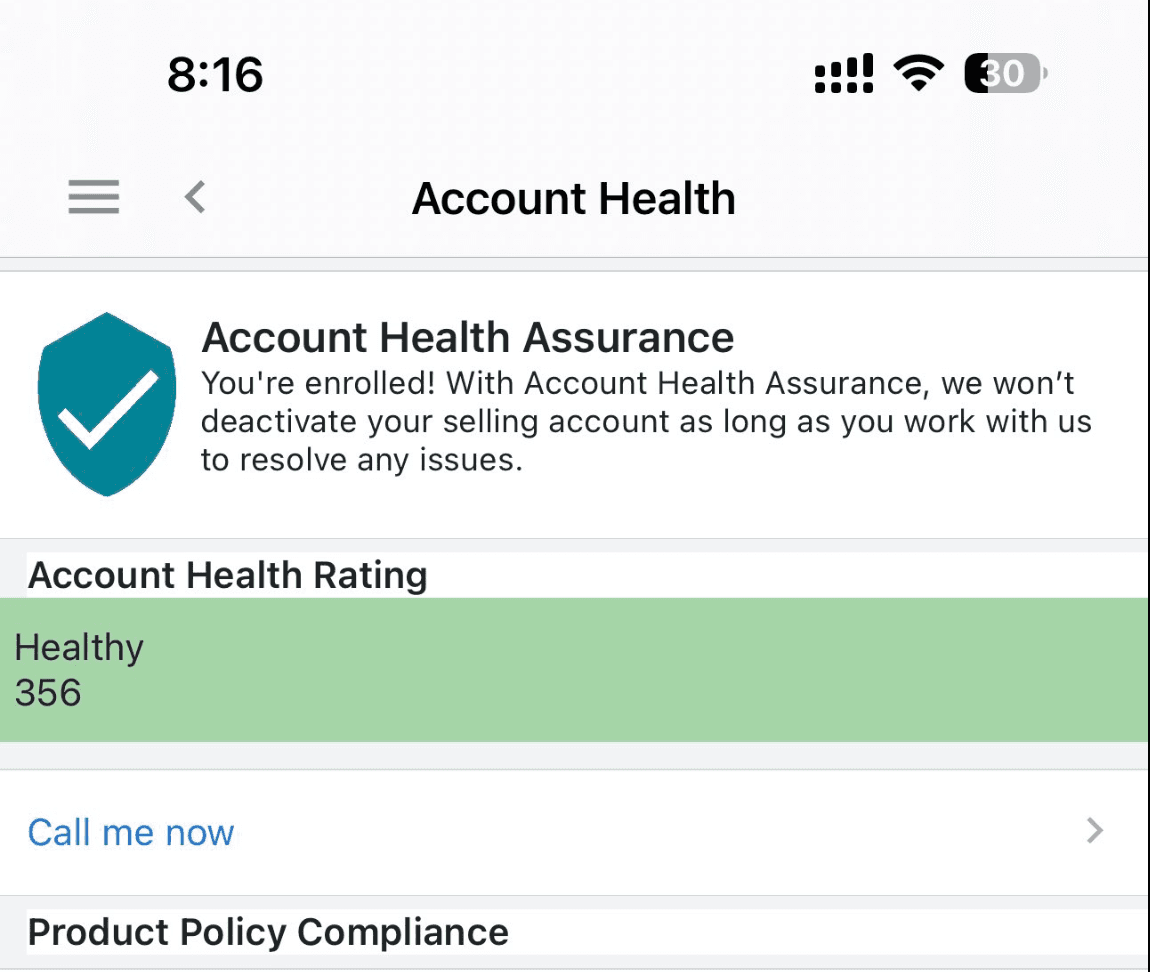Tap the cellular signal bars icon
The width and height of the screenshot is (1150, 972).
tap(844, 74)
